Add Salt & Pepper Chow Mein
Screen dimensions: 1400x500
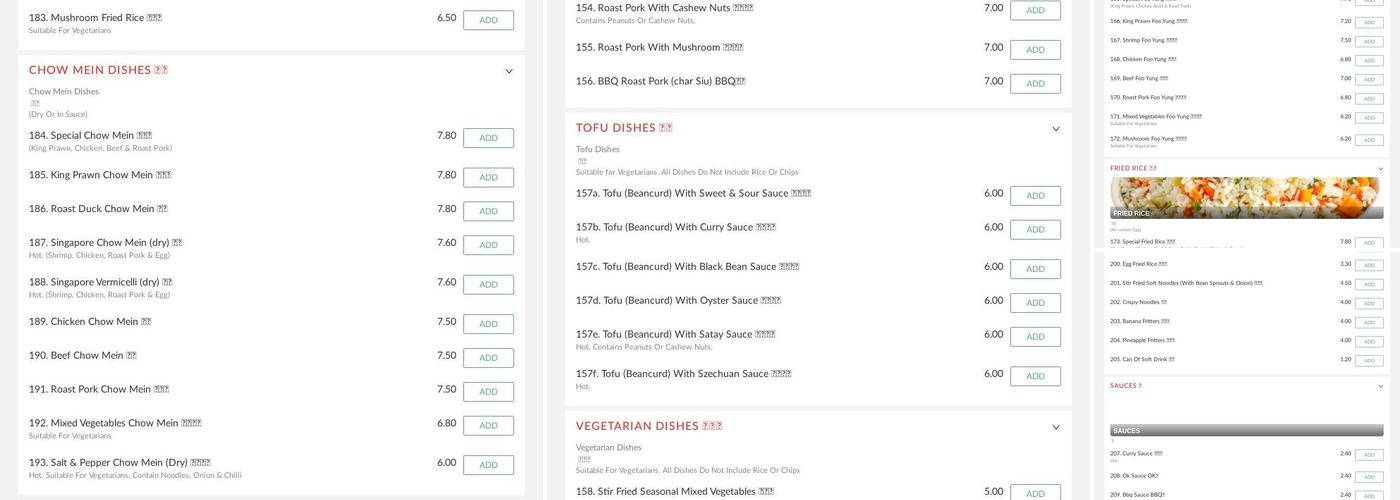[x=488, y=465]
